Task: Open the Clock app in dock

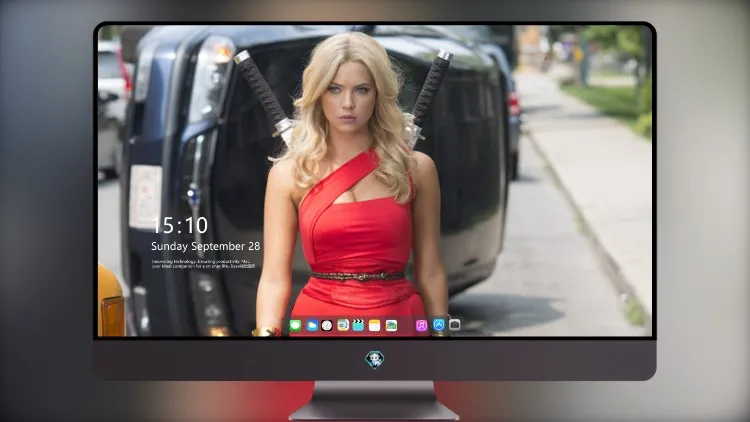Action: coord(327,326)
